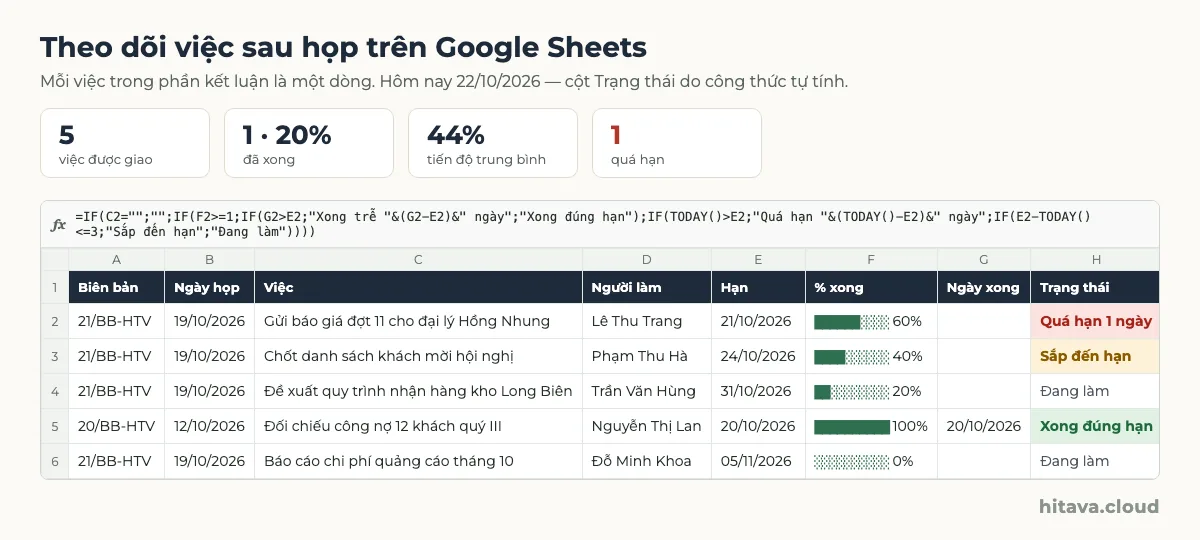Click completion date '20/10/2026' in column G
Viewport: 1200px width, 540px height.
coord(984,426)
